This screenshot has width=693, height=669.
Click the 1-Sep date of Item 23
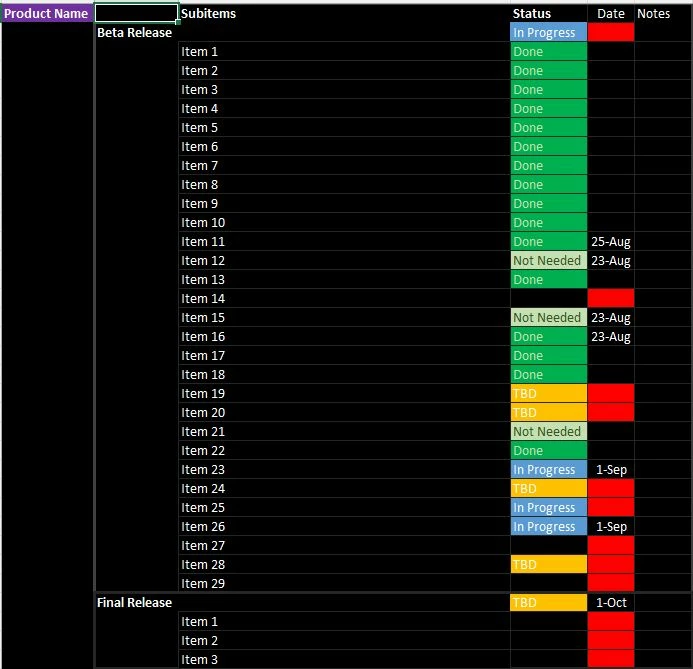611,470
